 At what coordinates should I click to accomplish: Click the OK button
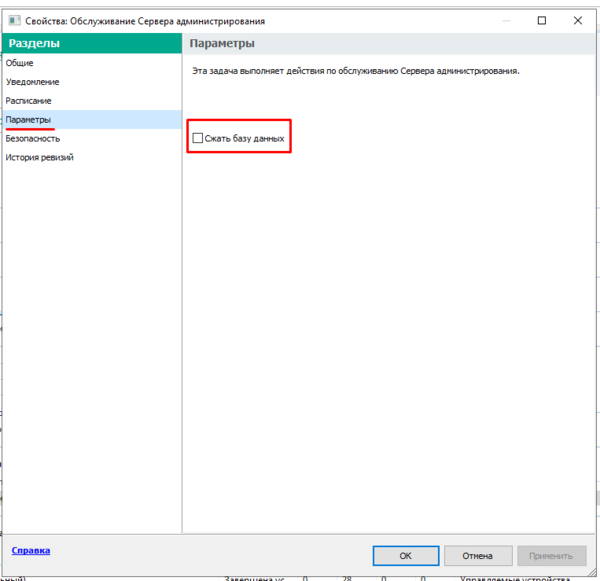[x=406, y=555]
